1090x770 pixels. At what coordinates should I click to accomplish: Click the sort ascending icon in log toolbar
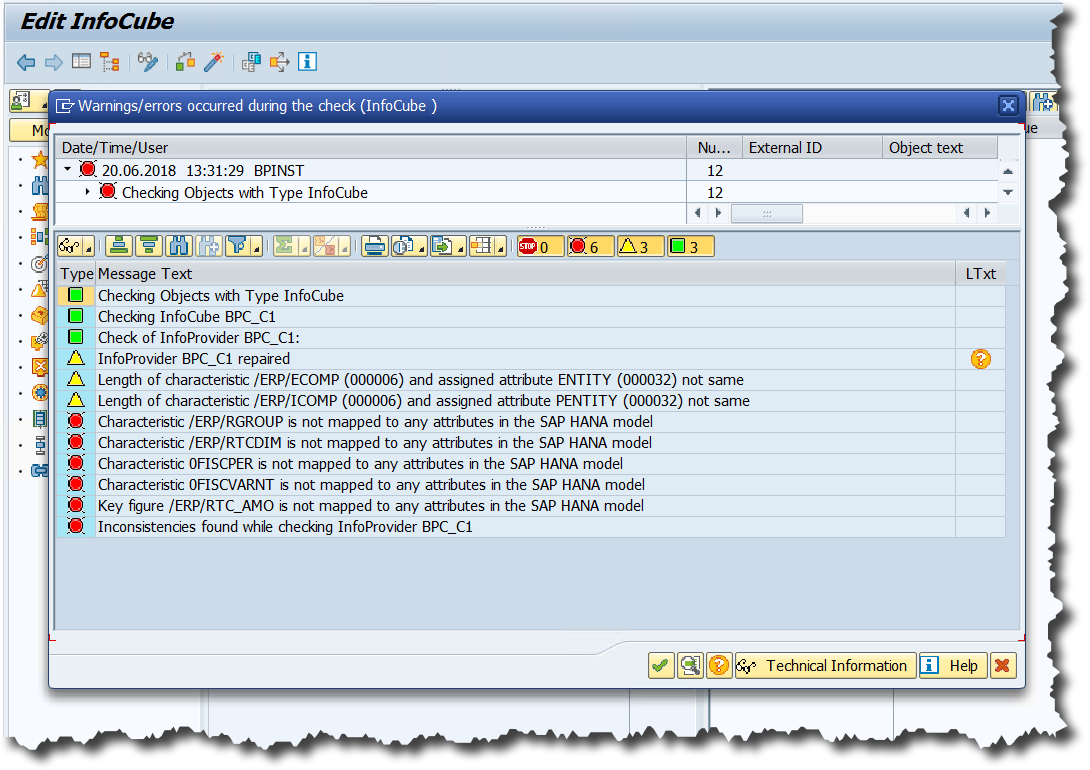[120, 246]
